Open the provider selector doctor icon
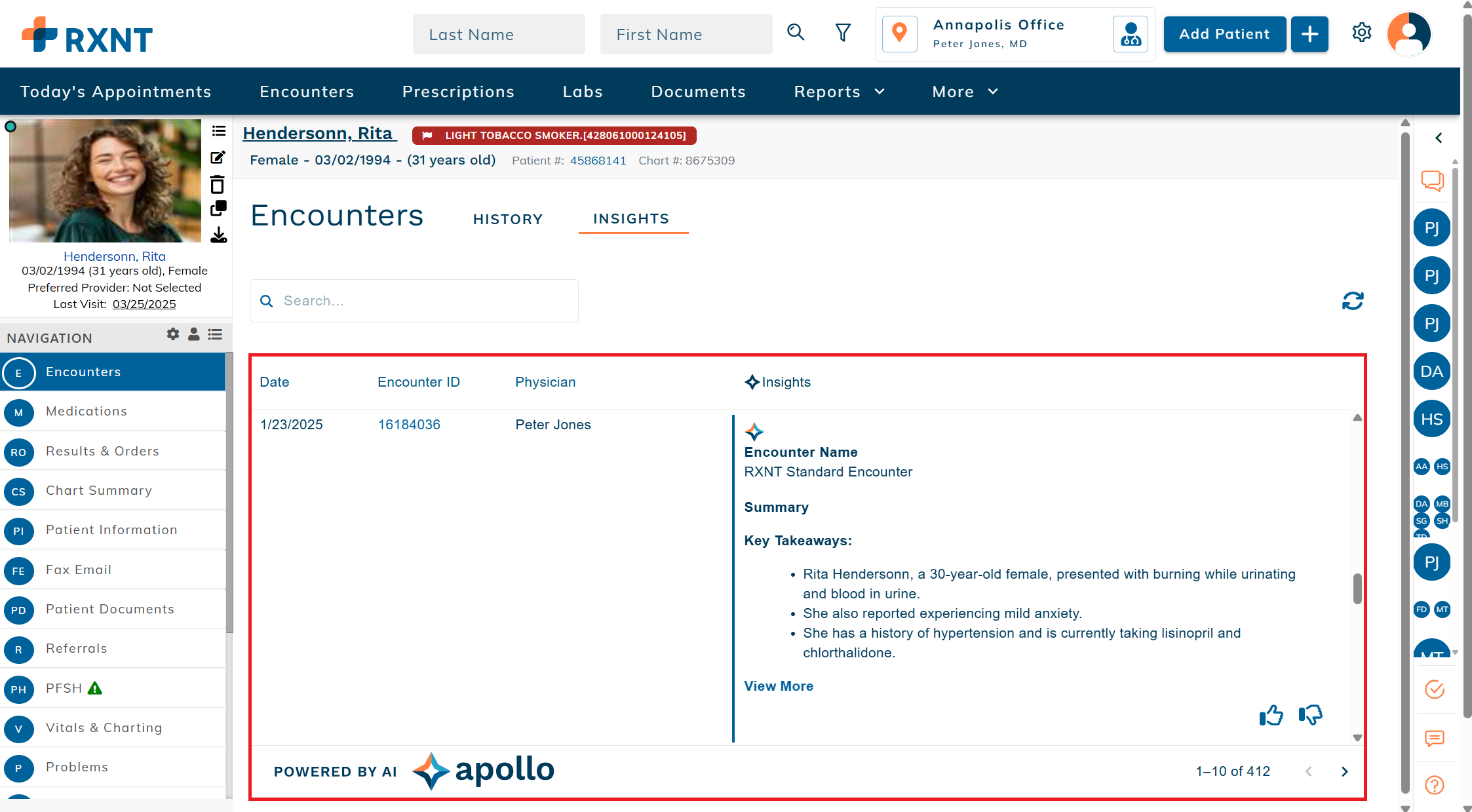1472x812 pixels. (x=1131, y=33)
